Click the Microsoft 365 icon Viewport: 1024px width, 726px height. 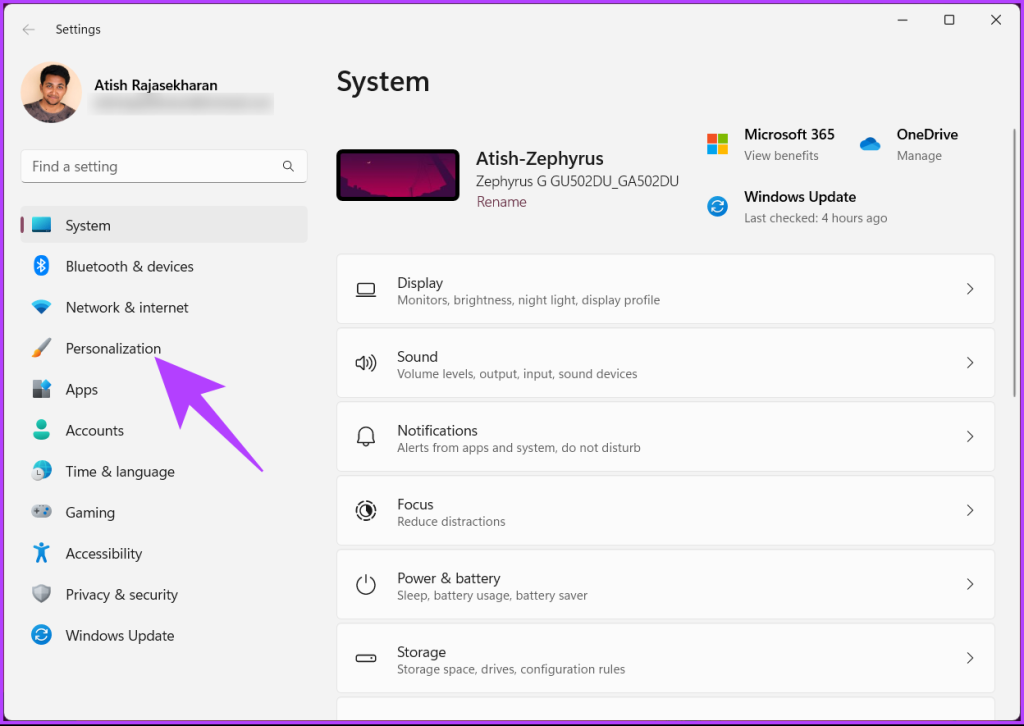click(717, 144)
